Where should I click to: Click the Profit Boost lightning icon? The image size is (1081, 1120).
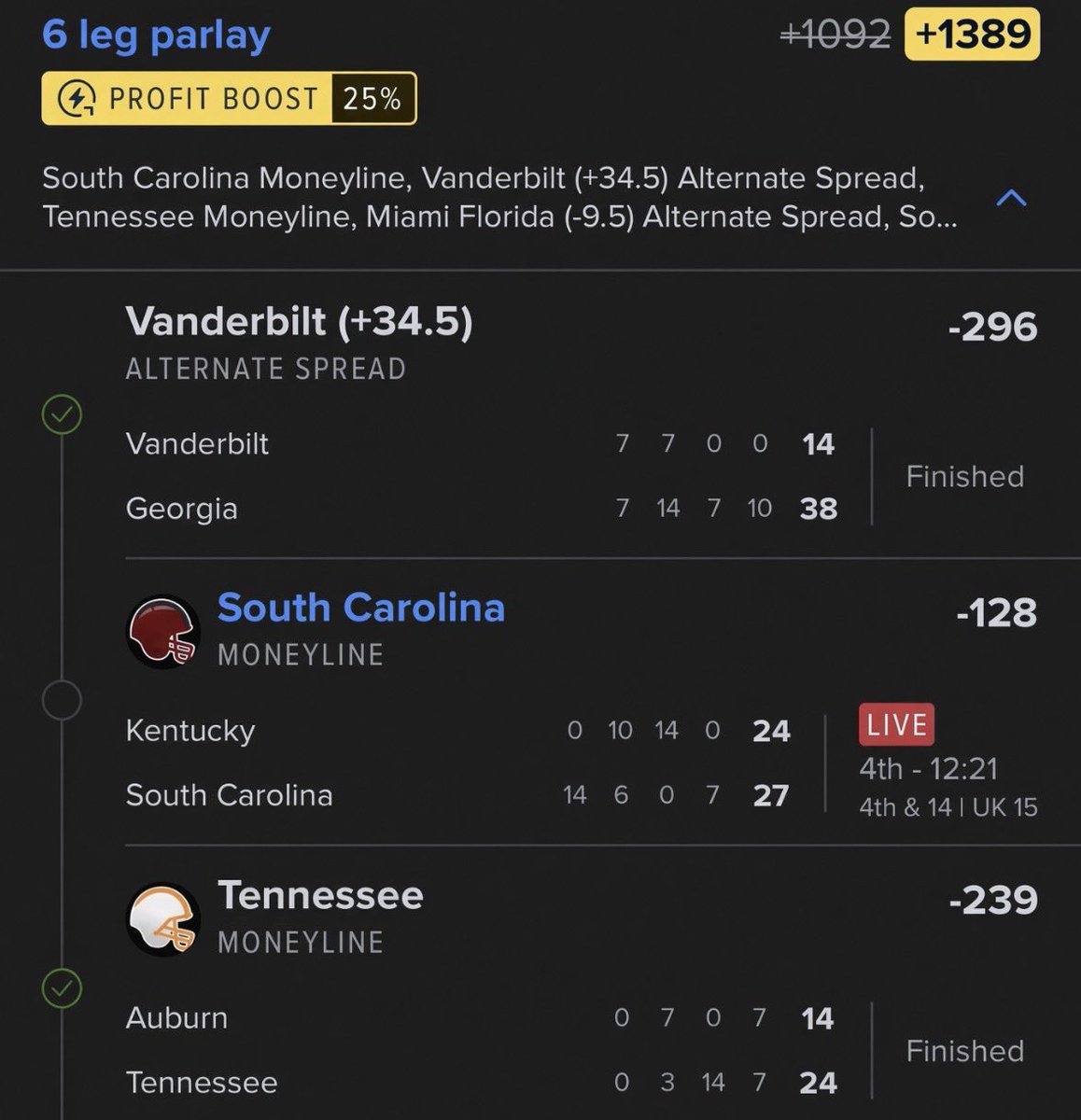[77, 99]
